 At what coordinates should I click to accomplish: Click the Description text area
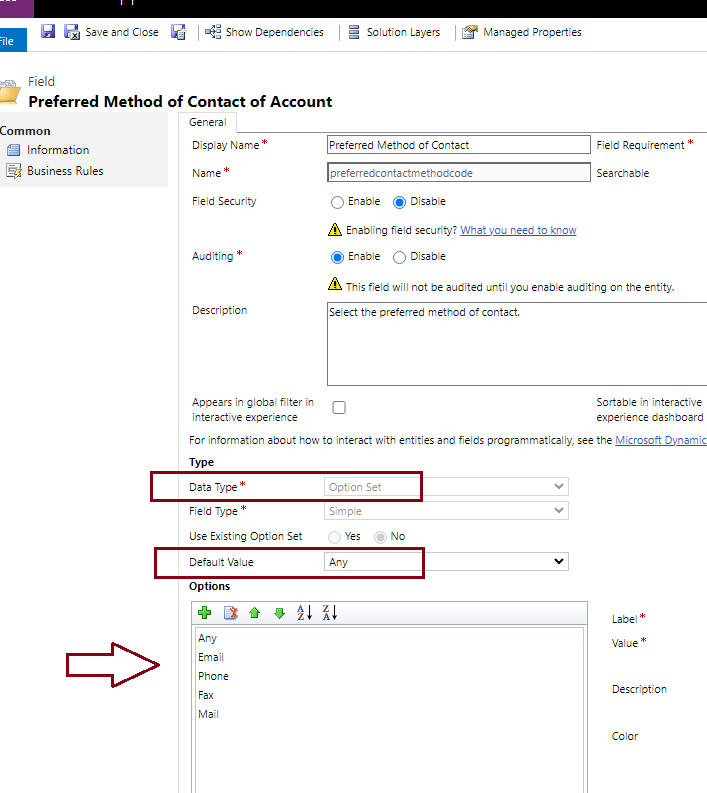click(517, 344)
